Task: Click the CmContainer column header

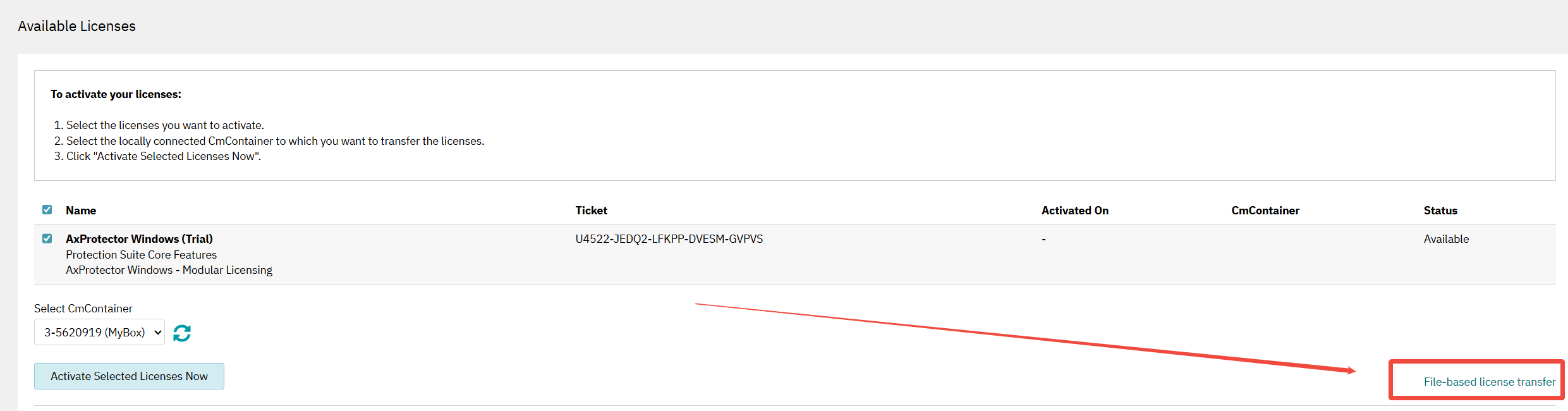Action: pos(1265,211)
